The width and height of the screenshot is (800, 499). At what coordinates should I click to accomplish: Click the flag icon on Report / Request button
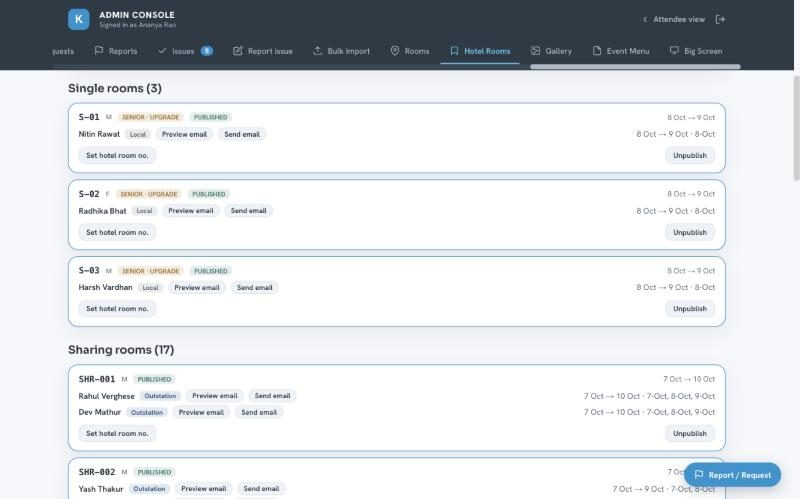click(x=699, y=475)
